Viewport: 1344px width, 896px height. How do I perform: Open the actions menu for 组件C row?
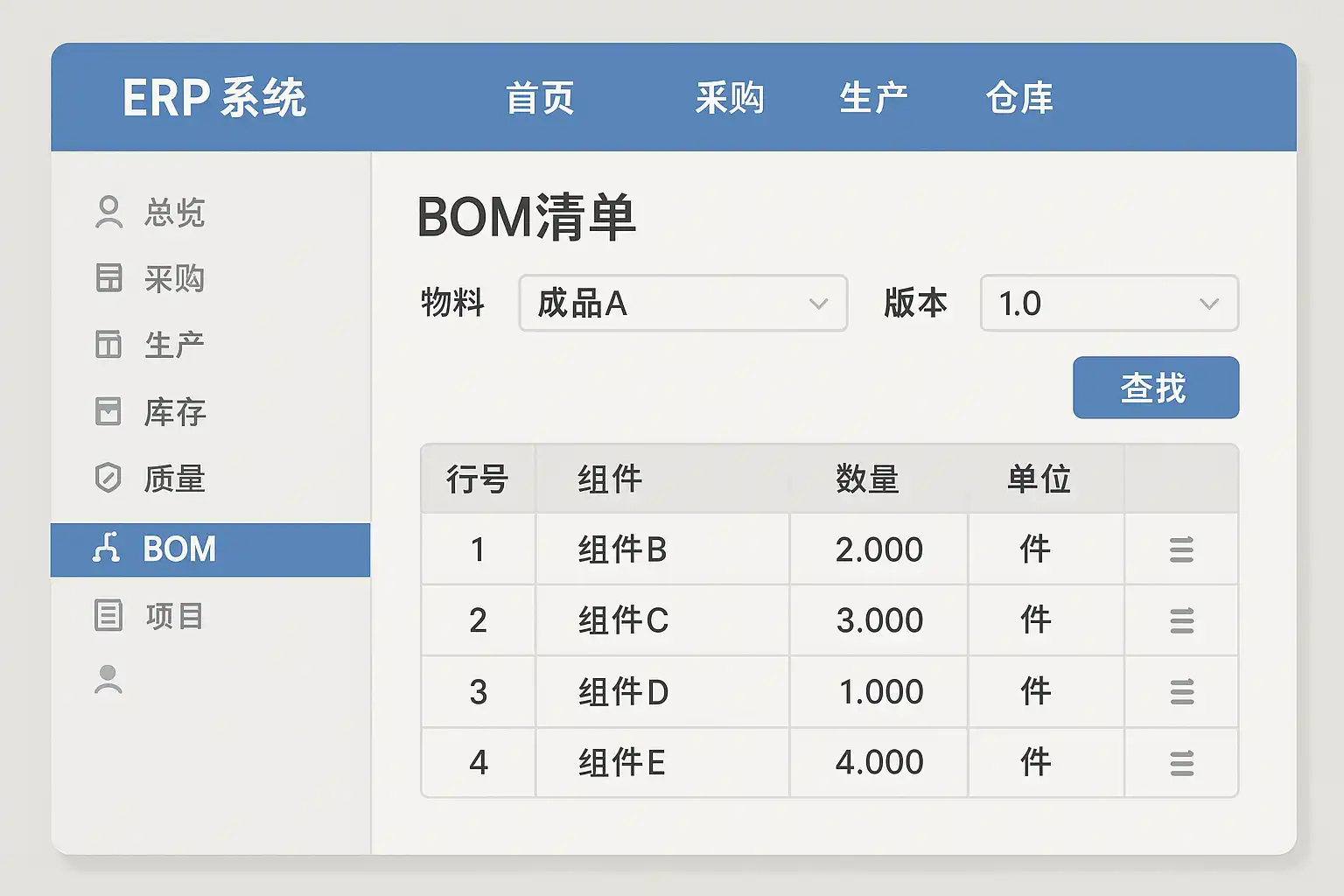1181,620
